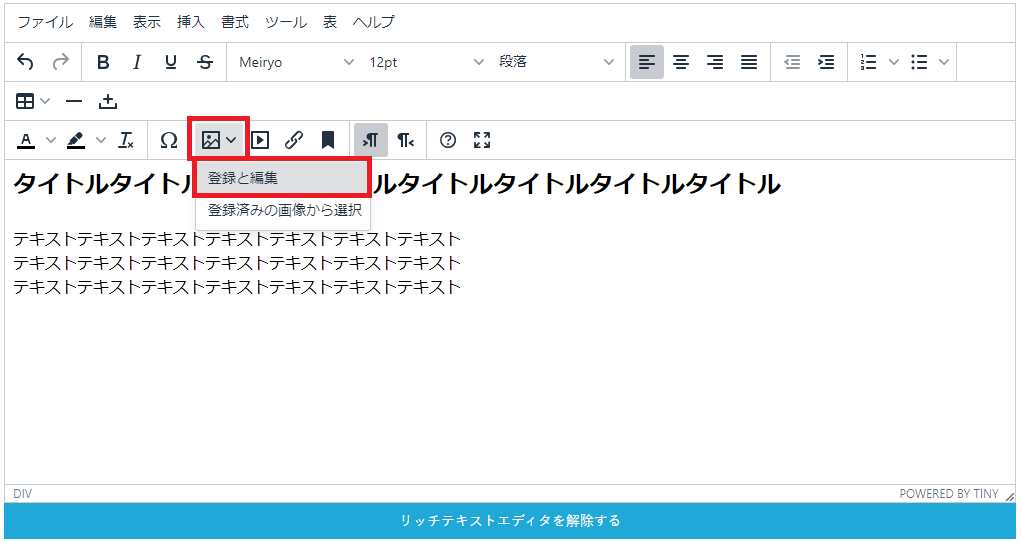Open the Meiryo font family dropdown
This screenshot has height=543, width=1021.
point(296,63)
